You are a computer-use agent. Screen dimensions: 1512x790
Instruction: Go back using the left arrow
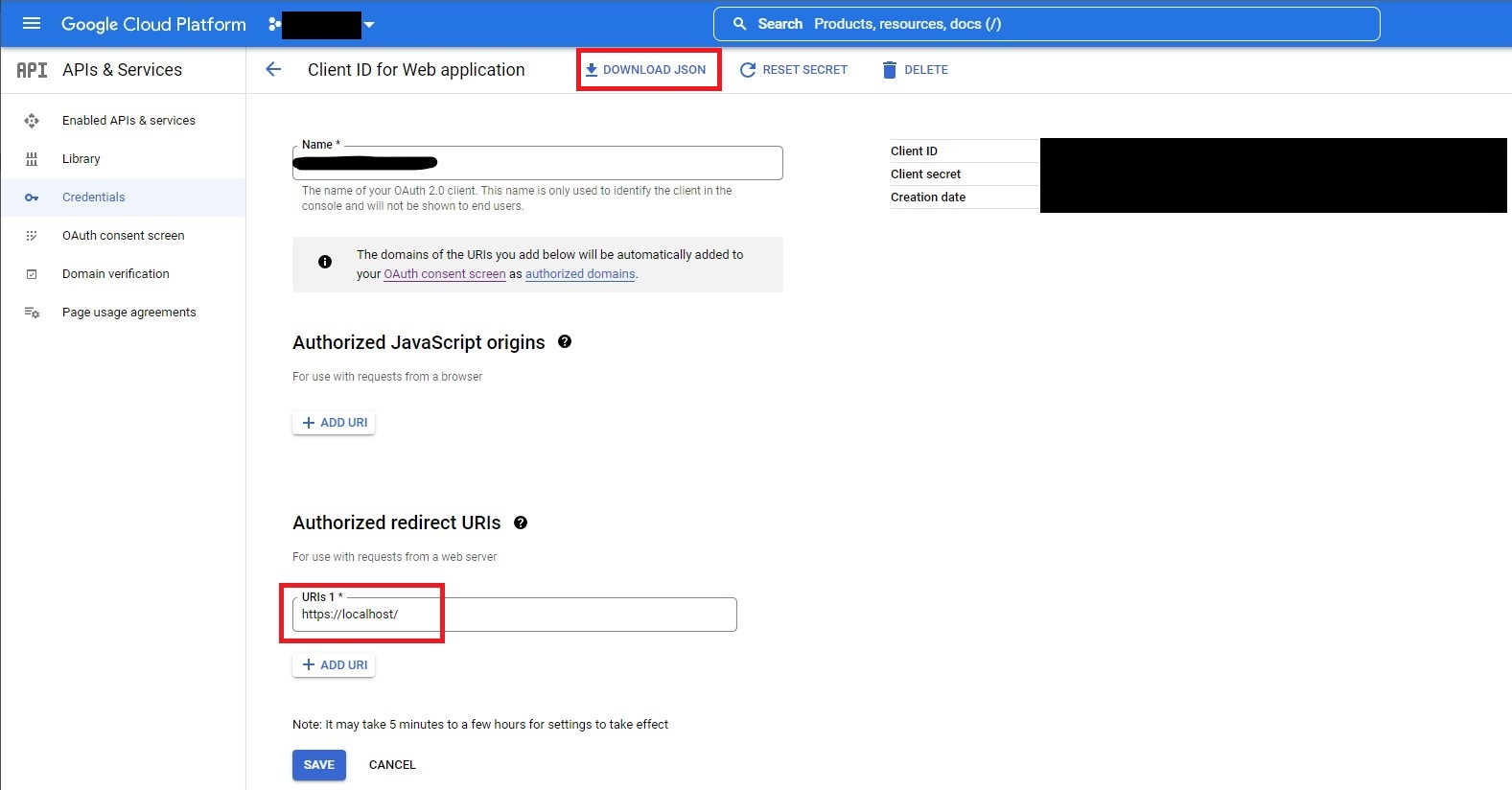click(273, 69)
